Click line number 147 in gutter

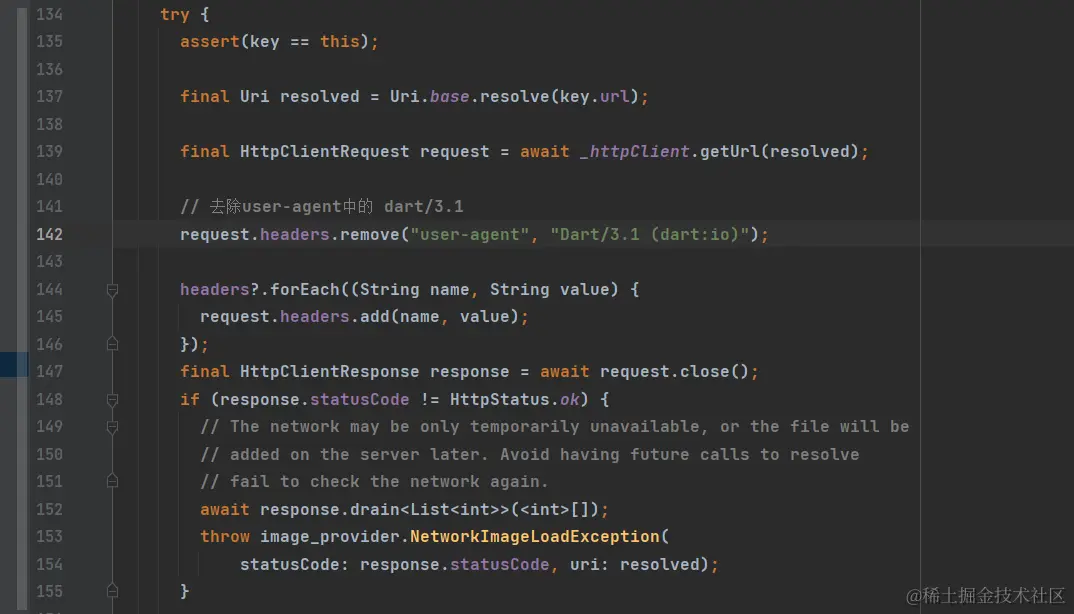pos(49,371)
